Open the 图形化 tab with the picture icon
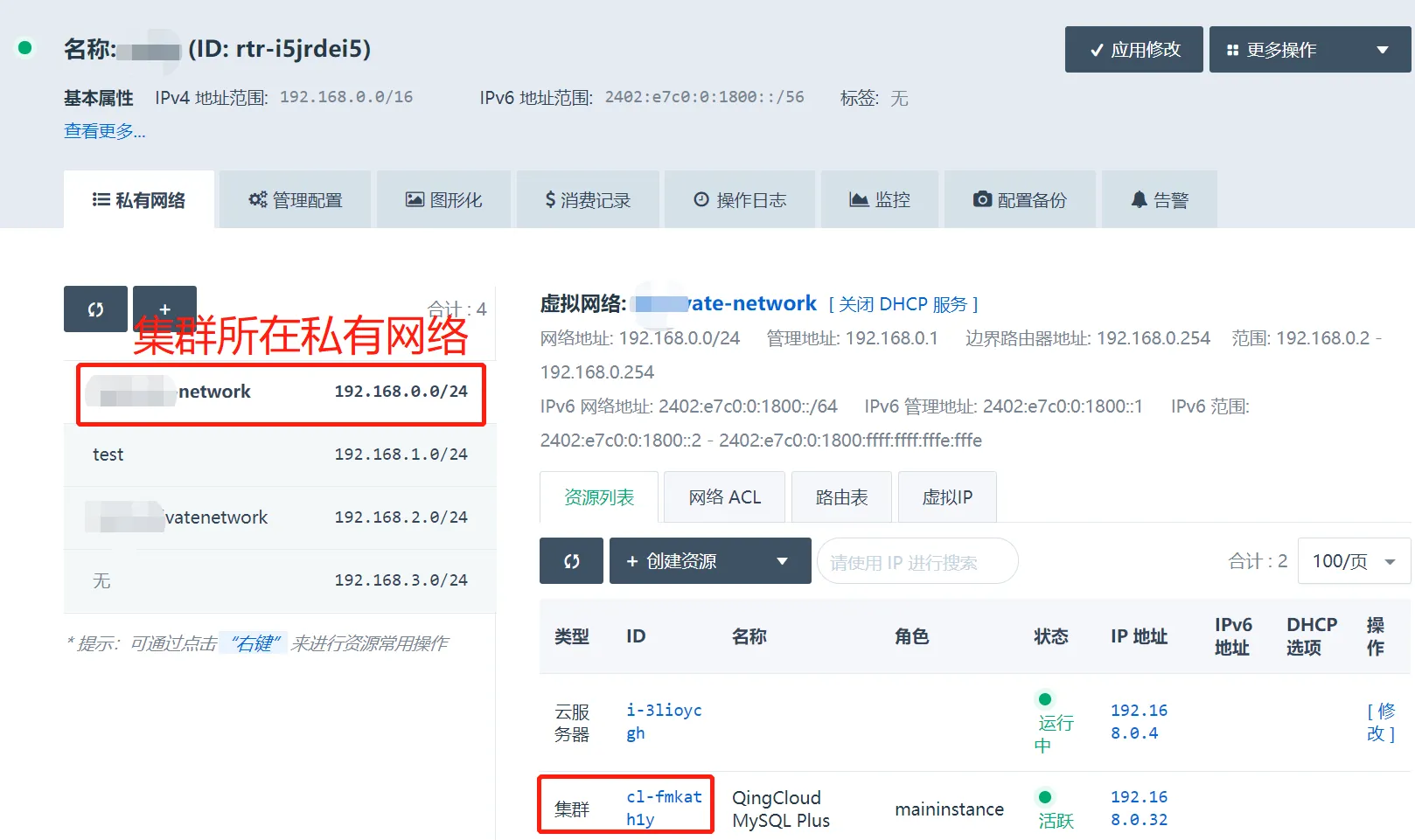 coord(444,200)
